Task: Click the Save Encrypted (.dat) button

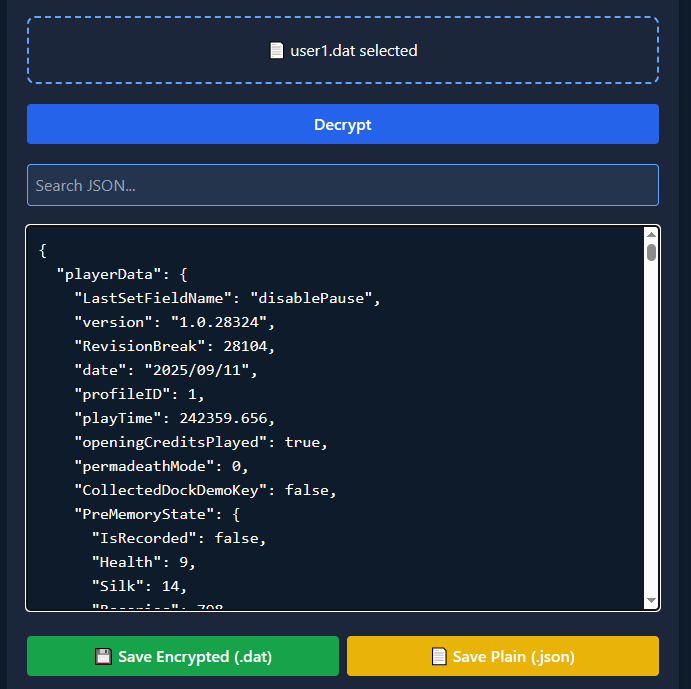Action: pyautogui.click(x=183, y=656)
